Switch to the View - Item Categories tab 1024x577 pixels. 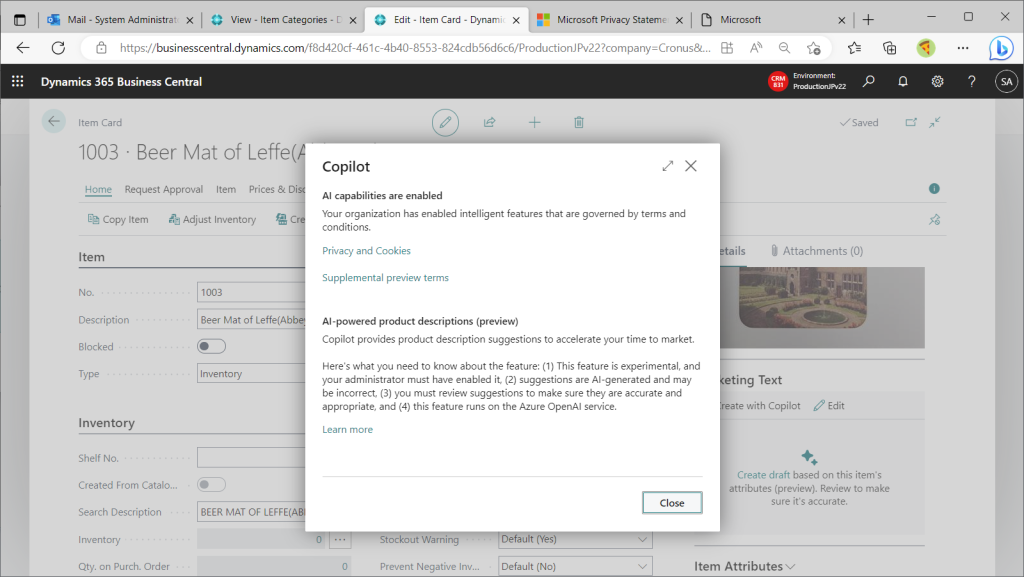pyautogui.click(x=283, y=20)
